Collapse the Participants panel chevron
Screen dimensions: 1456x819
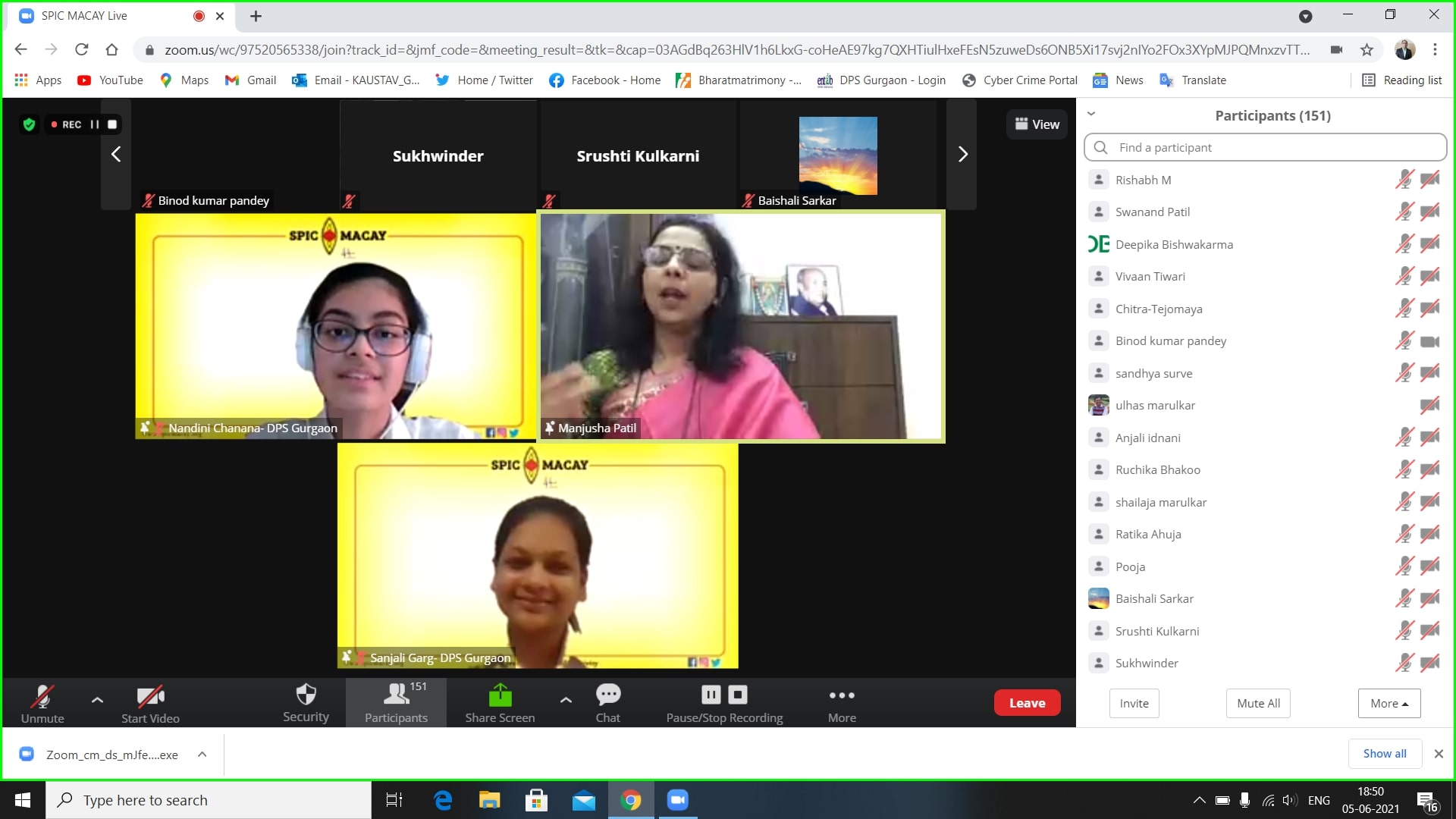tap(1091, 115)
